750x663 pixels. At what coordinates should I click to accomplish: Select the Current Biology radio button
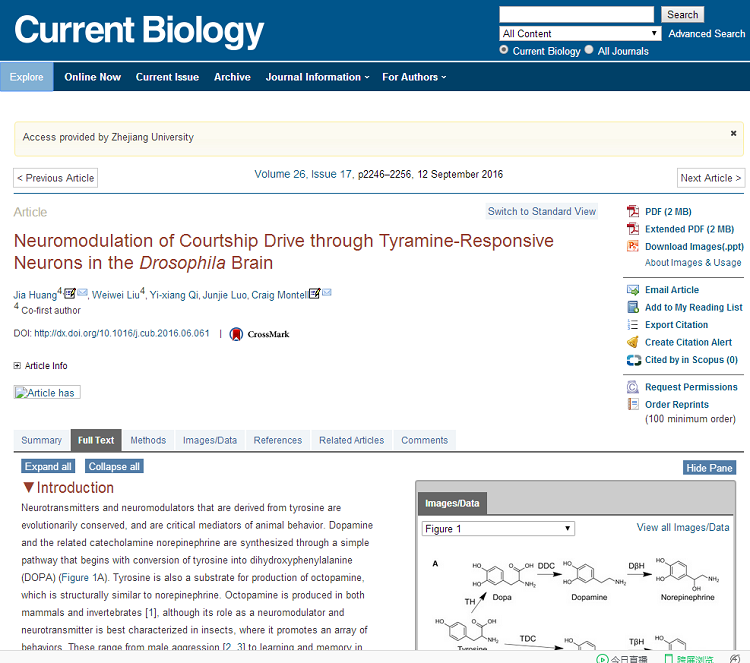(x=505, y=51)
